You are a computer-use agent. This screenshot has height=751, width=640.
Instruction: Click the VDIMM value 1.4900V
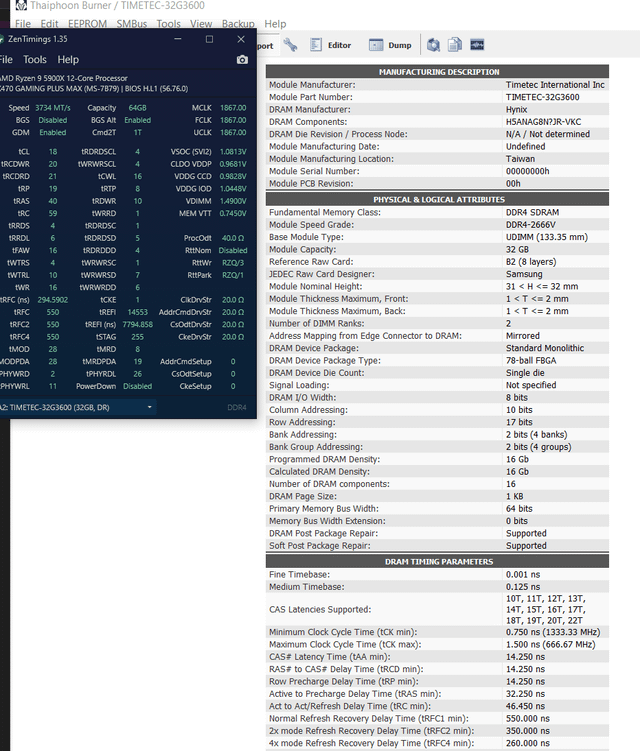click(x=233, y=201)
